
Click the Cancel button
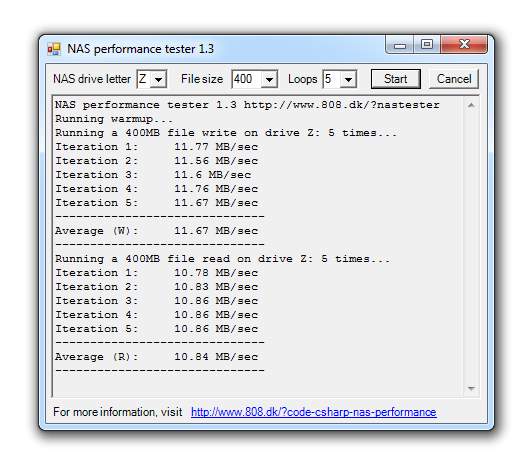click(x=454, y=79)
